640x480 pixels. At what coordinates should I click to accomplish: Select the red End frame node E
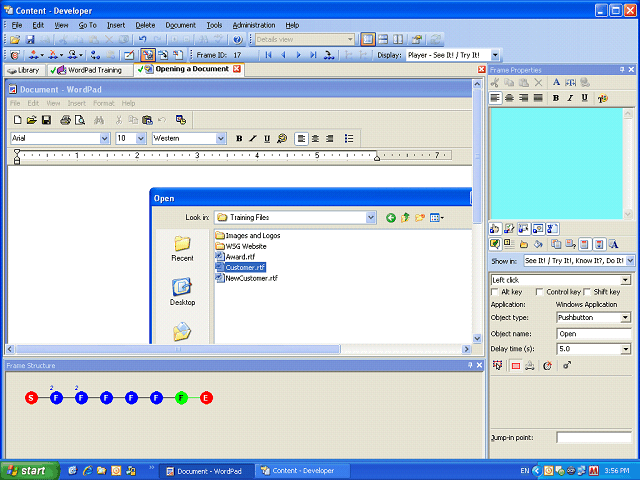tap(206, 398)
